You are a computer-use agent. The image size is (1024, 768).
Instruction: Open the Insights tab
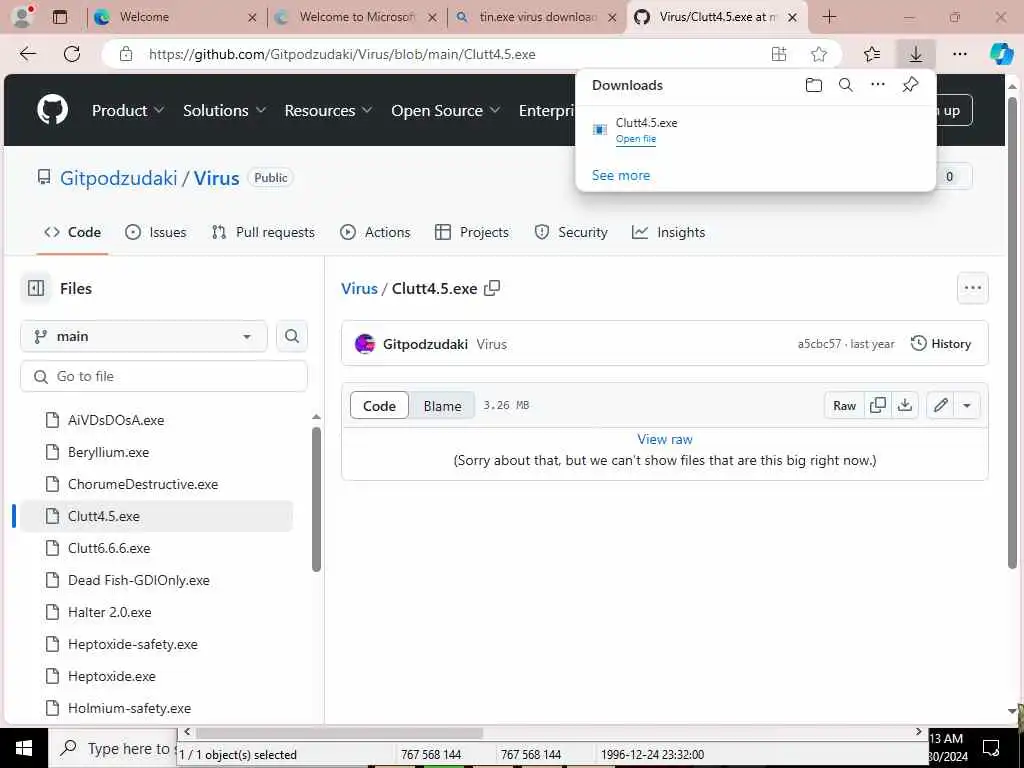[x=669, y=232]
